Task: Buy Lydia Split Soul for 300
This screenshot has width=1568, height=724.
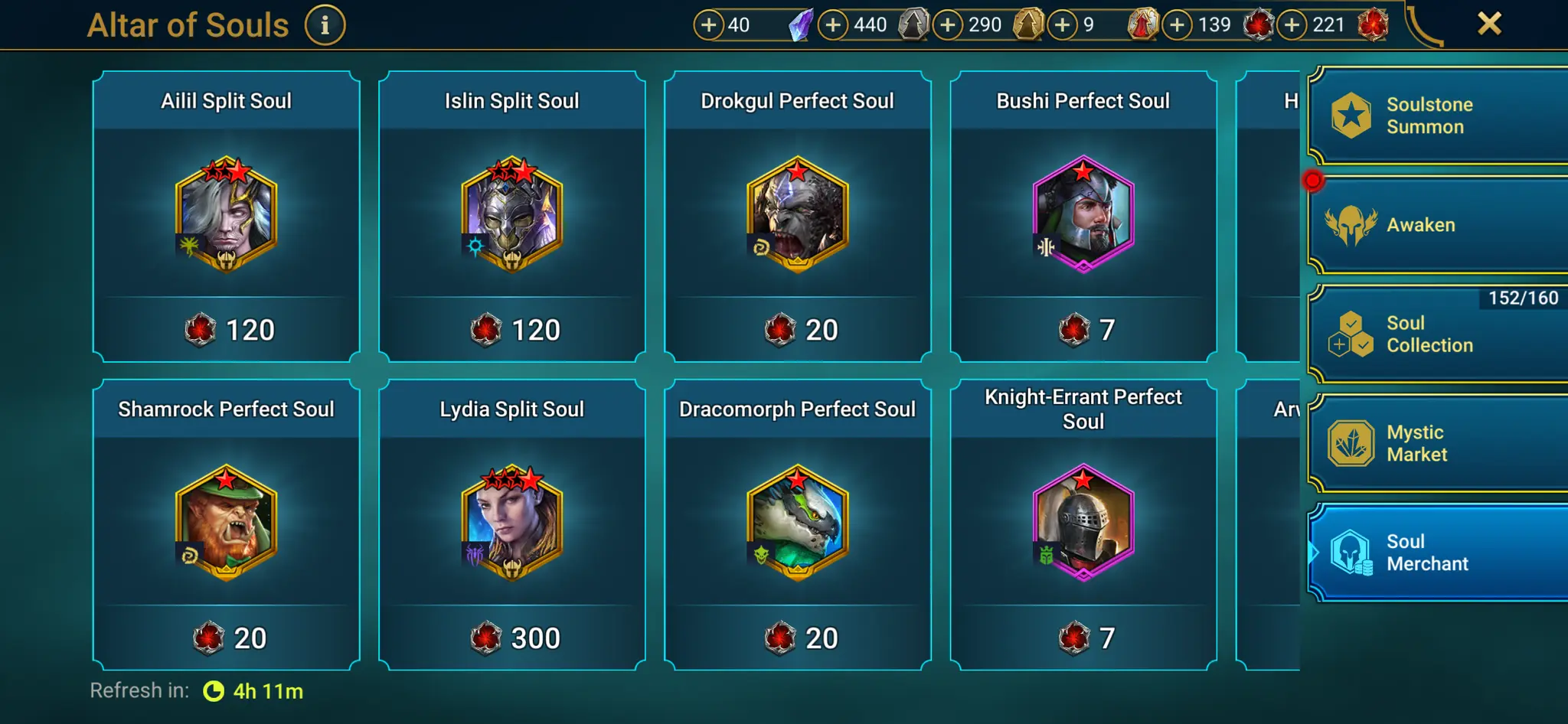Action: 512,638
